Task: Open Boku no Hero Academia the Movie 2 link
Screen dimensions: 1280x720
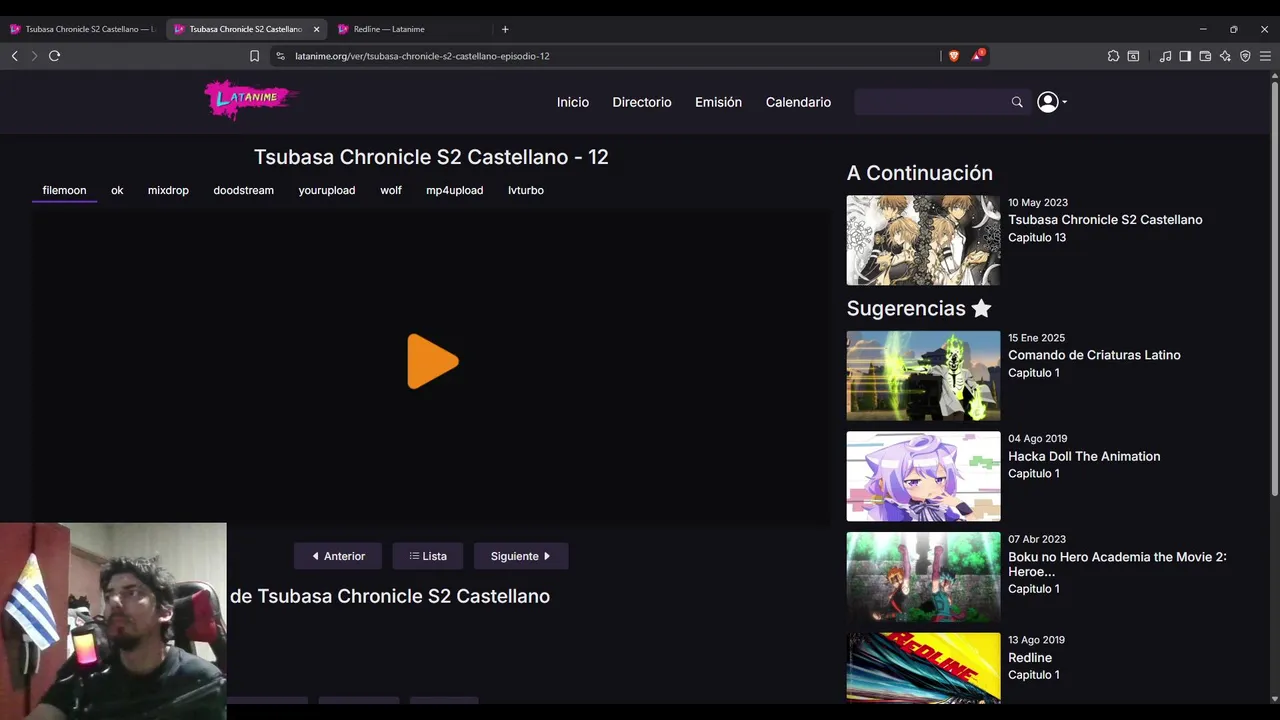Action: click(1117, 564)
